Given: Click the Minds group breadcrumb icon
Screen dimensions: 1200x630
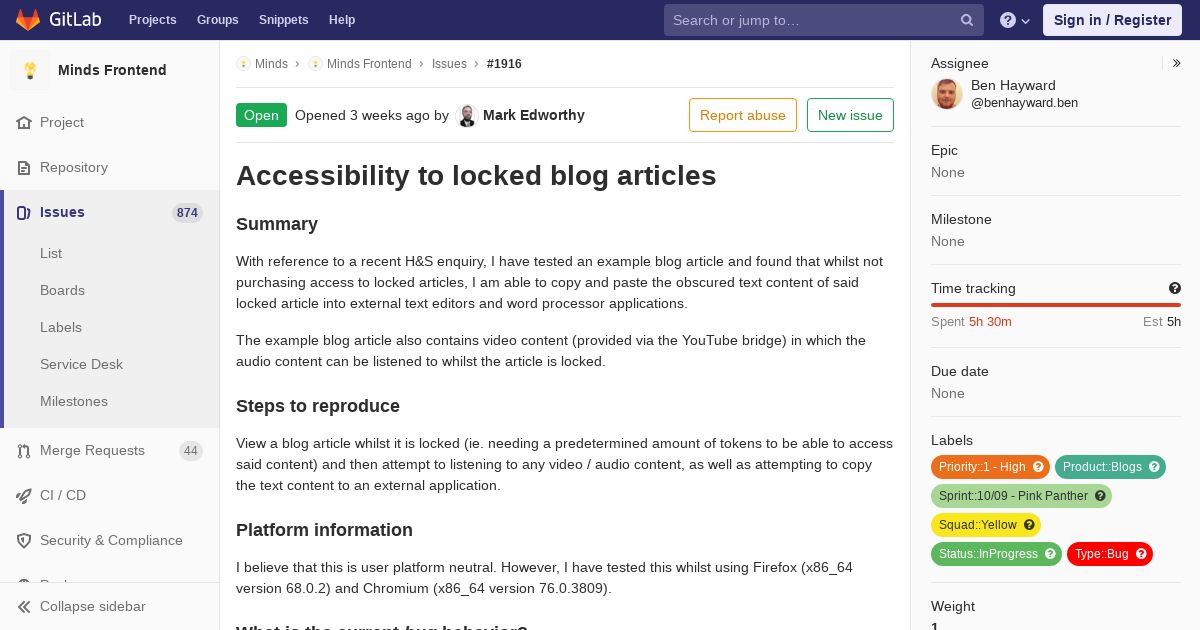Looking at the screenshot, I should point(243,63).
